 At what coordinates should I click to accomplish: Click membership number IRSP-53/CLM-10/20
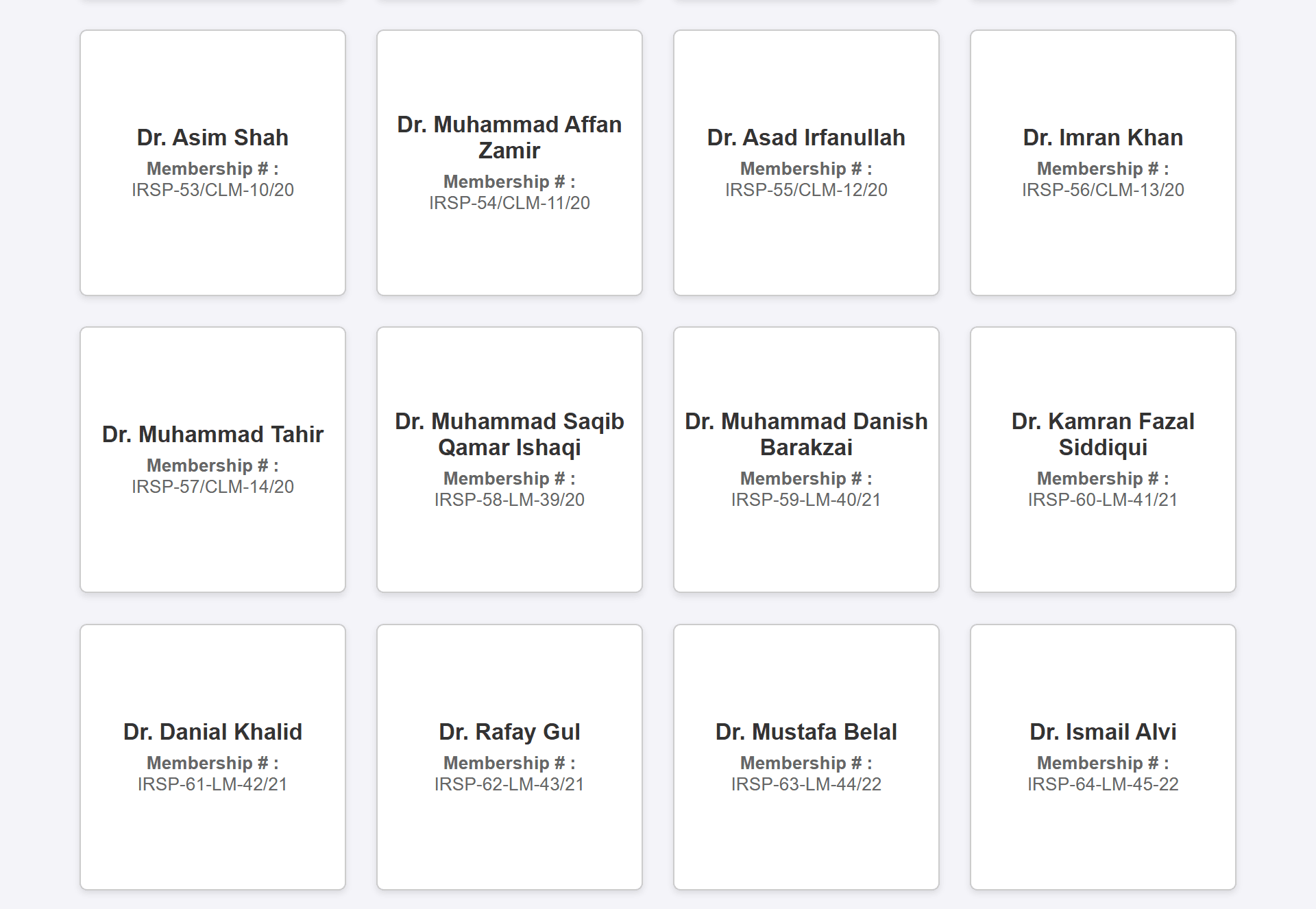point(212,190)
